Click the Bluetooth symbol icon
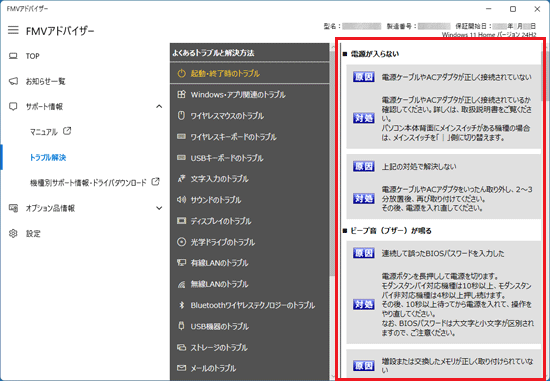 pos(181,305)
